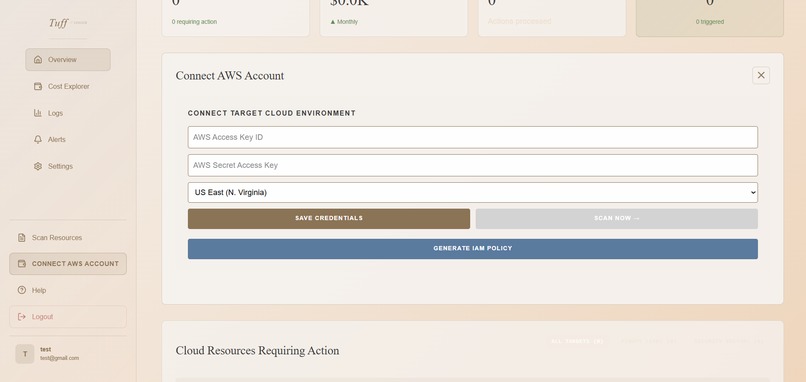Open the Help question-mark icon
The image size is (806, 382).
pos(22,290)
